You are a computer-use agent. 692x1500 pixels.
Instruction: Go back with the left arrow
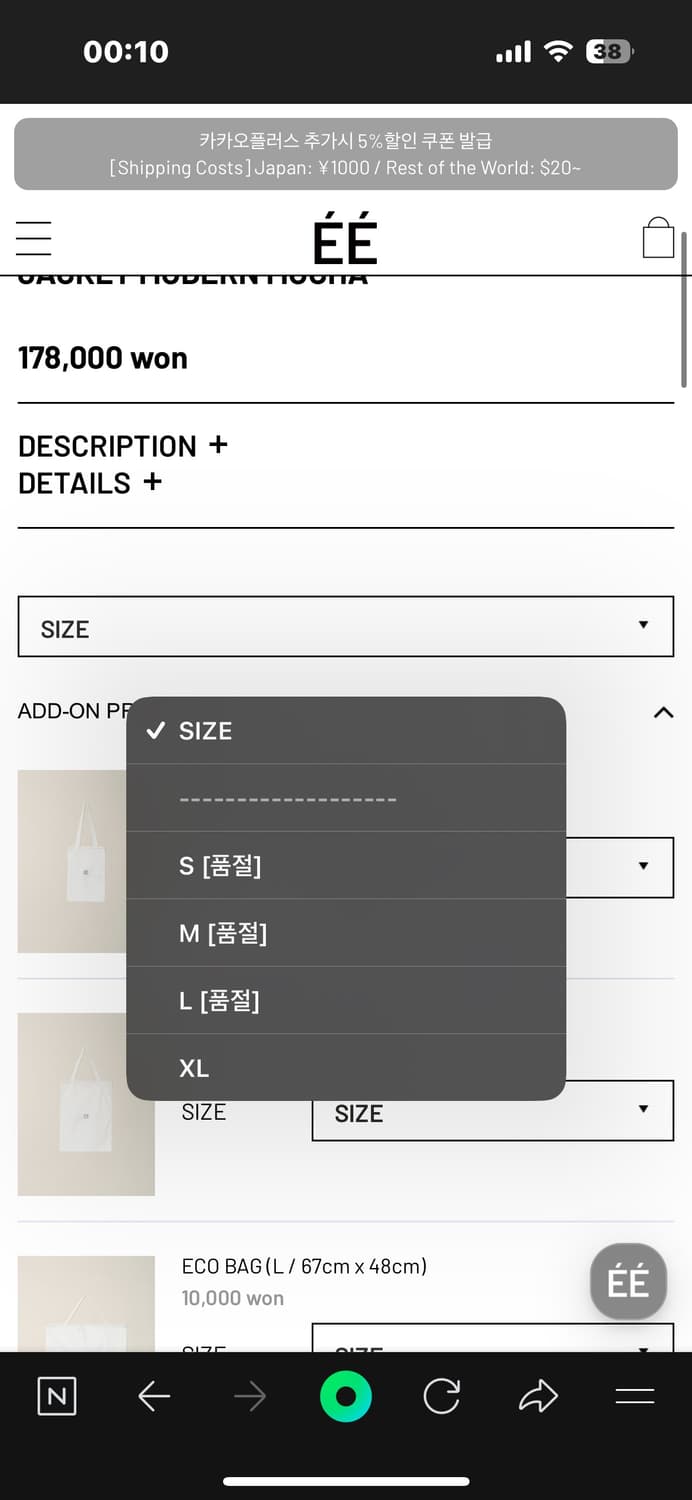pos(154,1396)
